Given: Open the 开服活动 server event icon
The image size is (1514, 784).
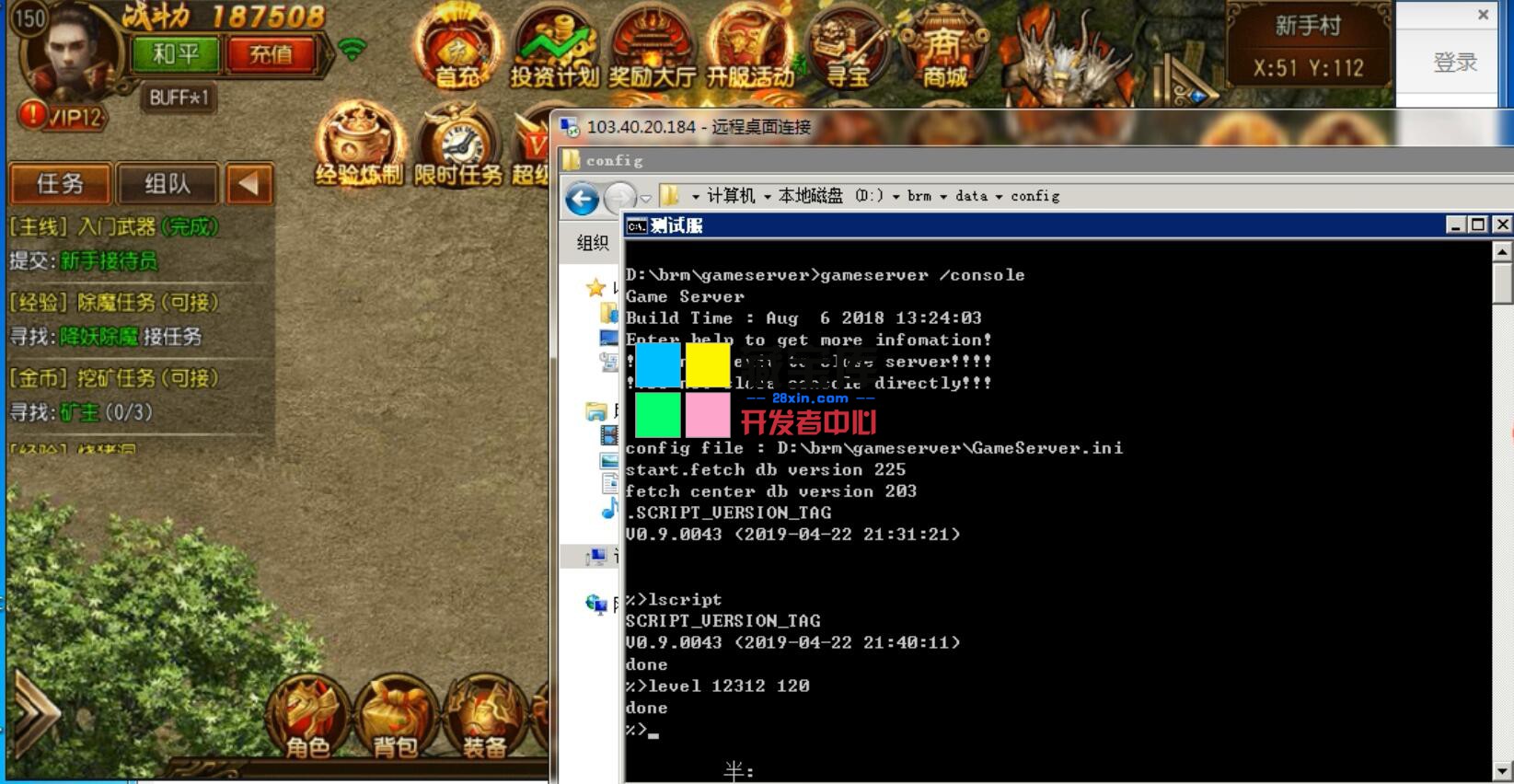Looking at the screenshot, I should 749,48.
